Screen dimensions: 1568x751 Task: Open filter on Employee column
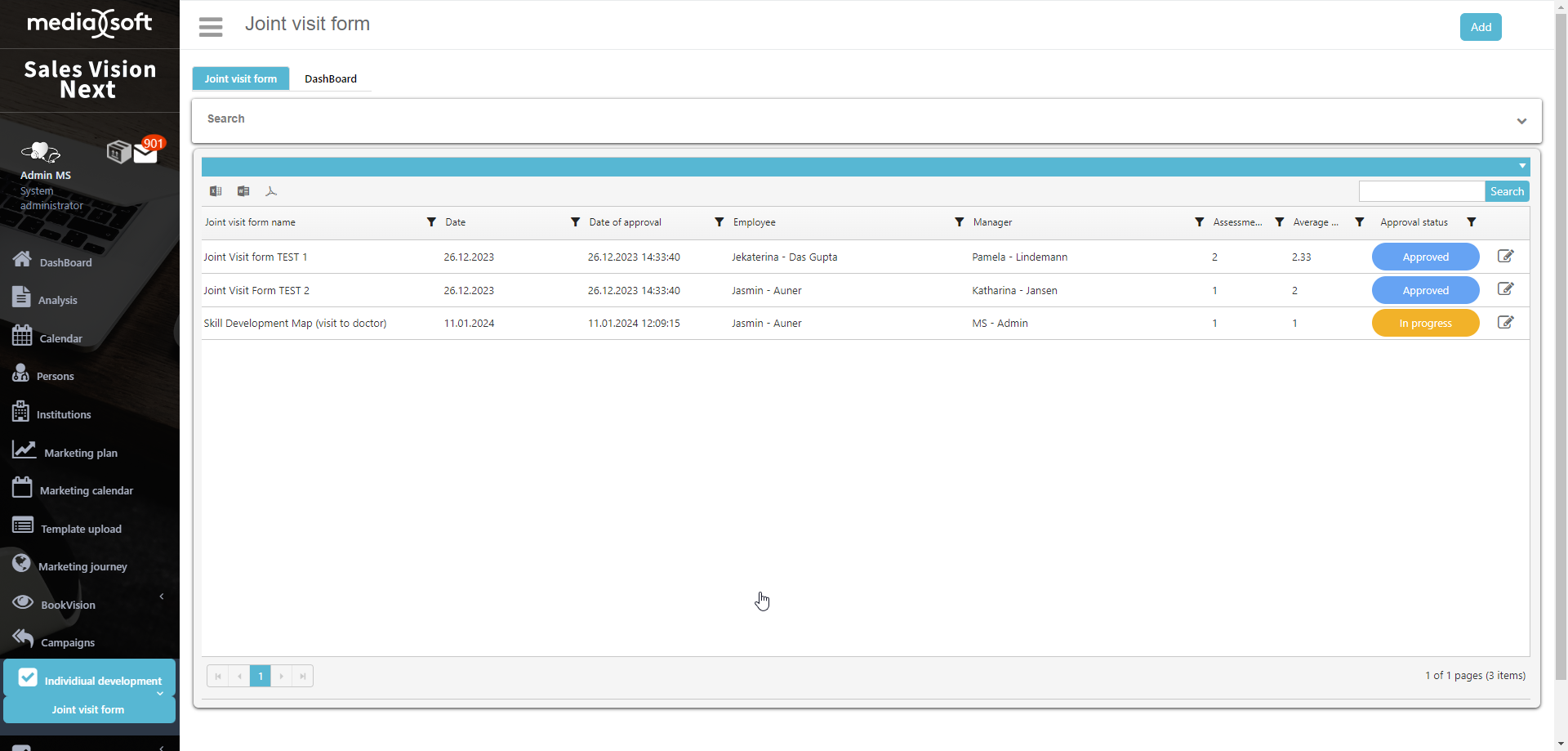pos(959,222)
